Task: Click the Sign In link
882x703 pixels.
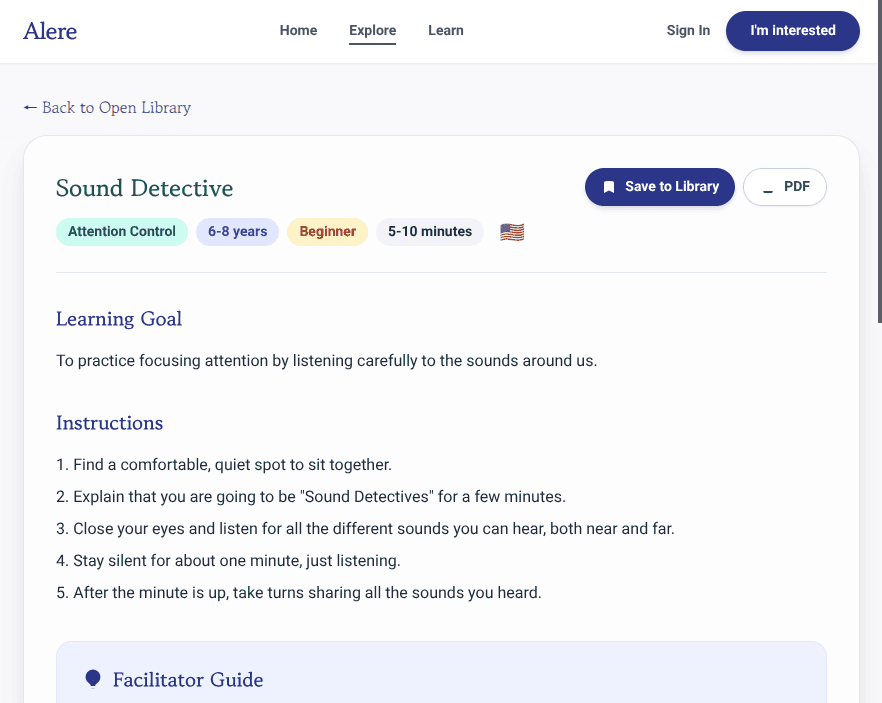Action: point(688,30)
